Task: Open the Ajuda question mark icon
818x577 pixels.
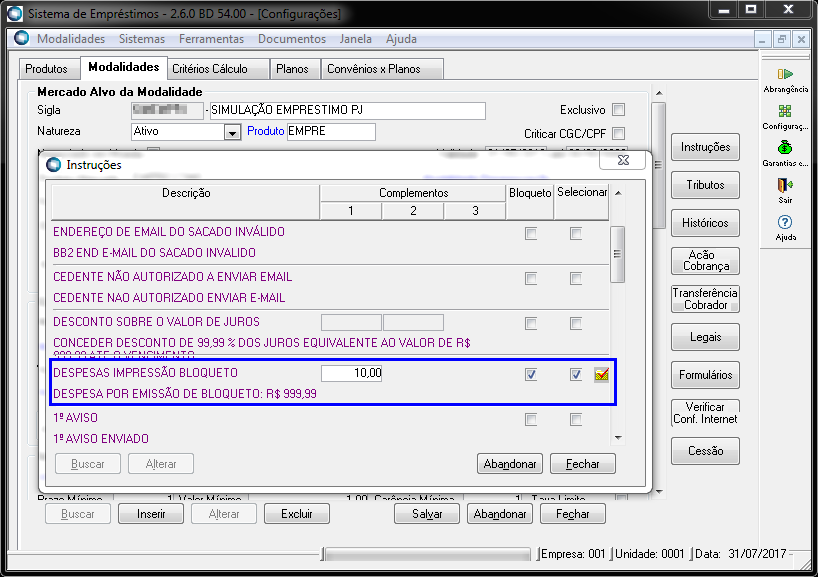Action: tap(785, 223)
